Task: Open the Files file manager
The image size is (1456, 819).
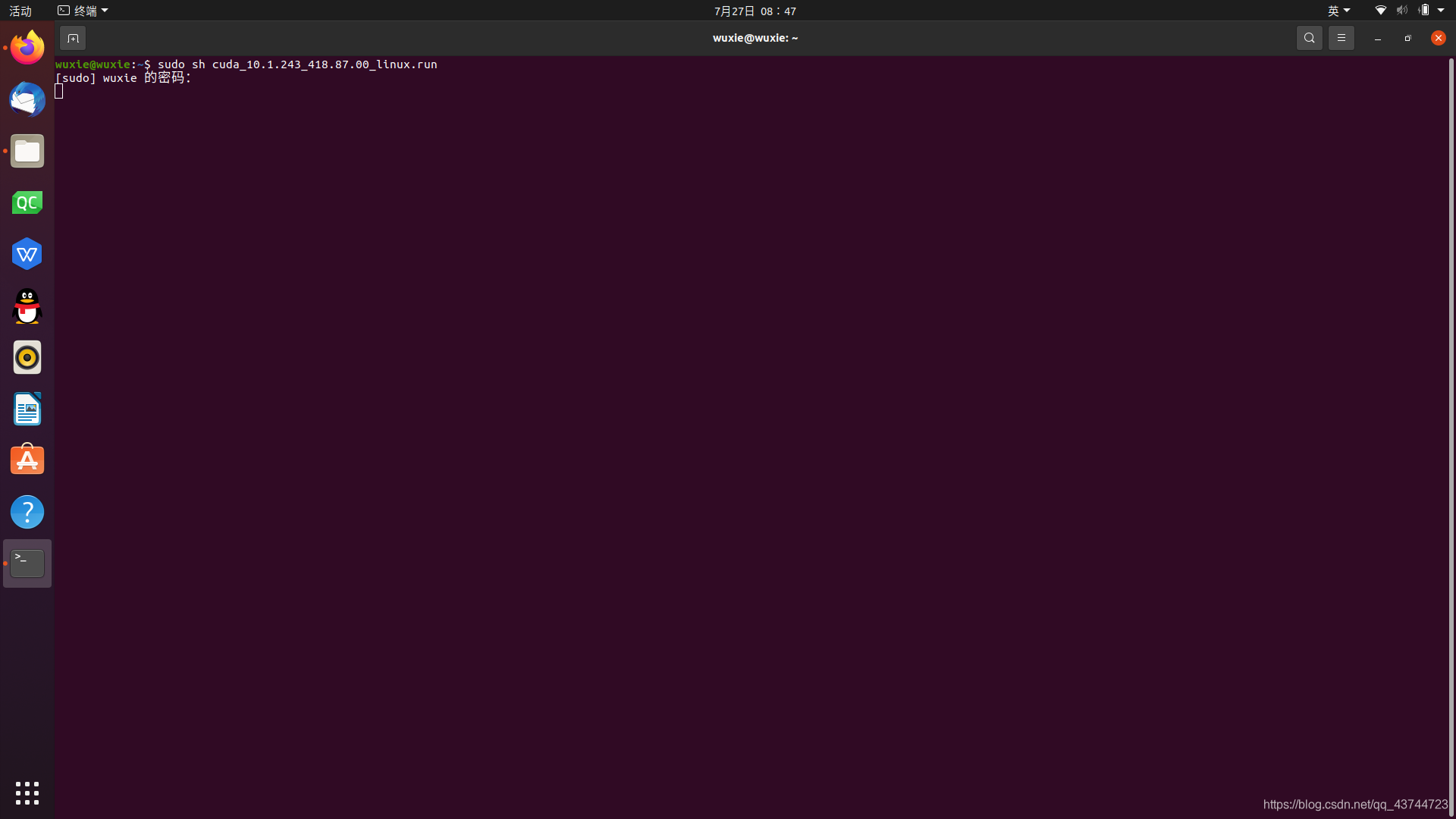Action: 27,151
